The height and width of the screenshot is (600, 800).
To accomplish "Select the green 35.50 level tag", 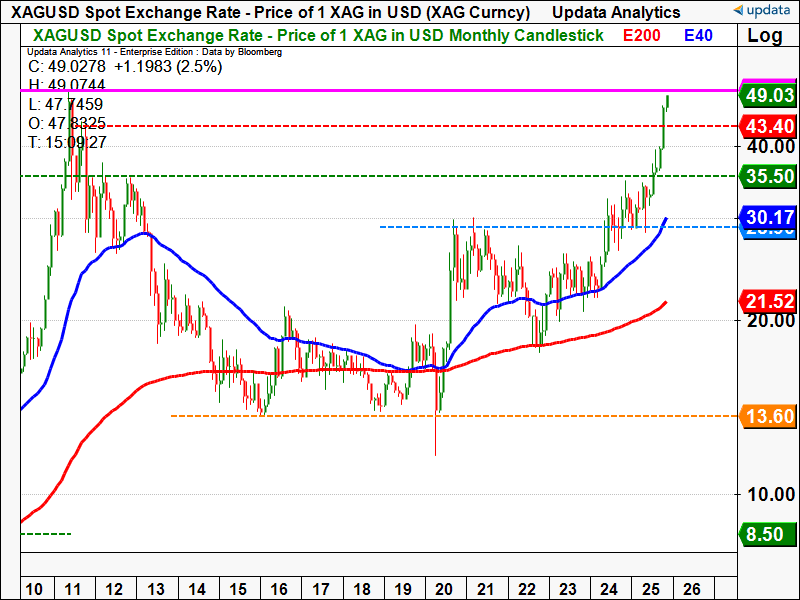I will (x=767, y=176).
